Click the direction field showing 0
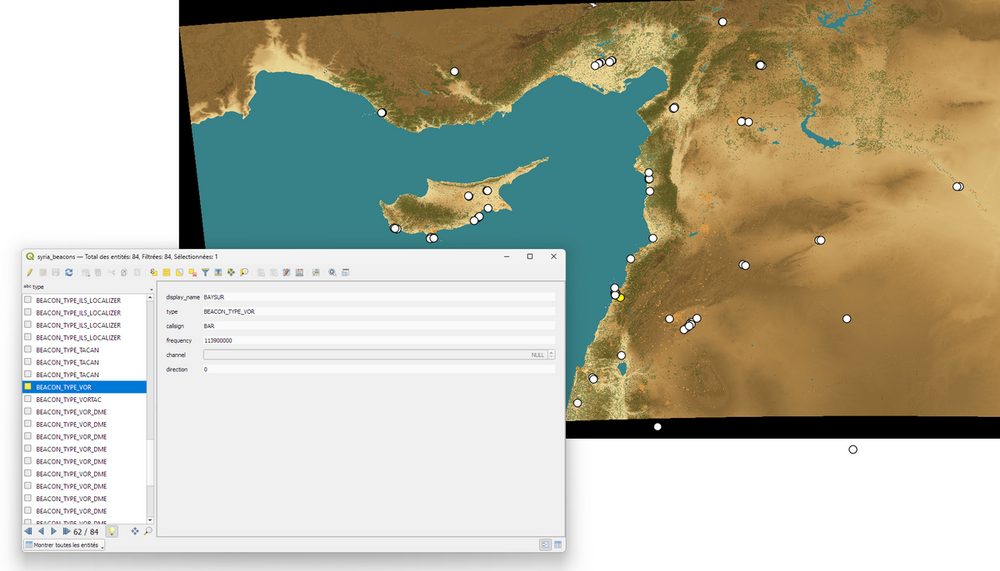The width and height of the screenshot is (1000, 571). click(x=379, y=369)
